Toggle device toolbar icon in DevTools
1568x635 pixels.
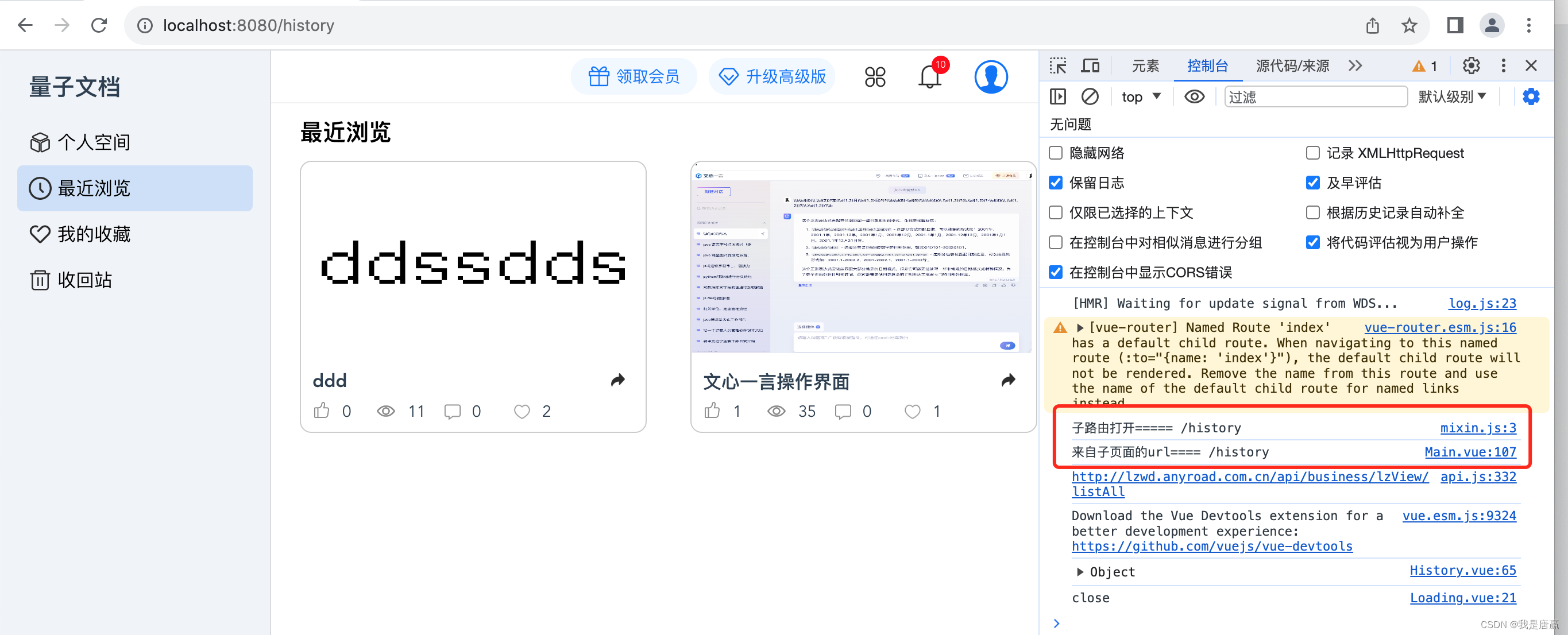(1090, 65)
